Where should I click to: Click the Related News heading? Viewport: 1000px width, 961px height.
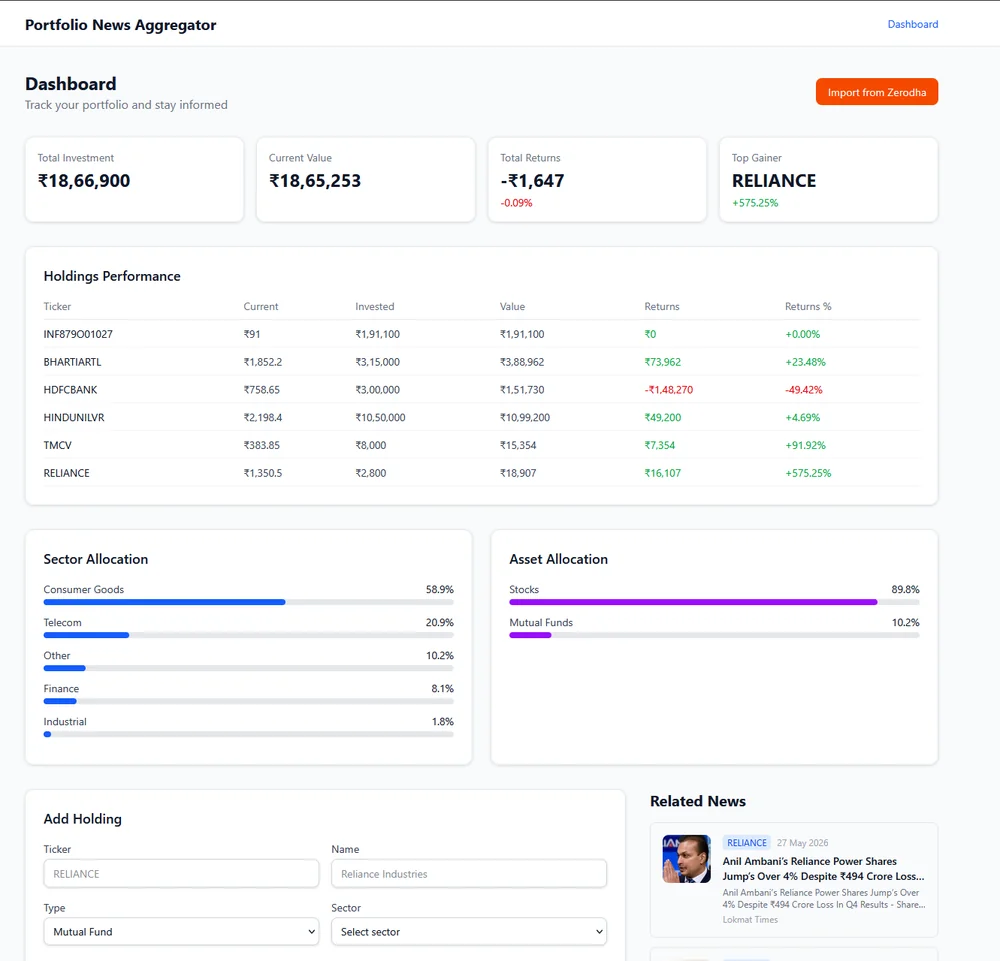point(698,801)
